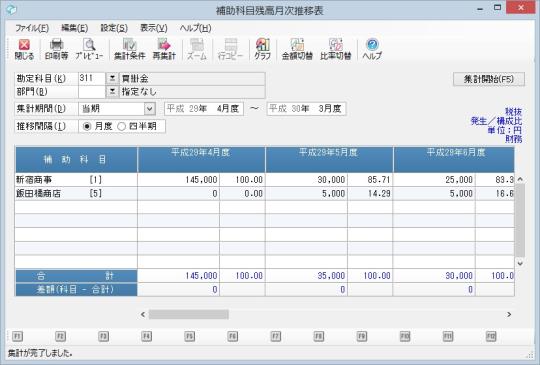Click the 閉じる close toolbar icon
This screenshot has width=540, height=365.
[24, 49]
